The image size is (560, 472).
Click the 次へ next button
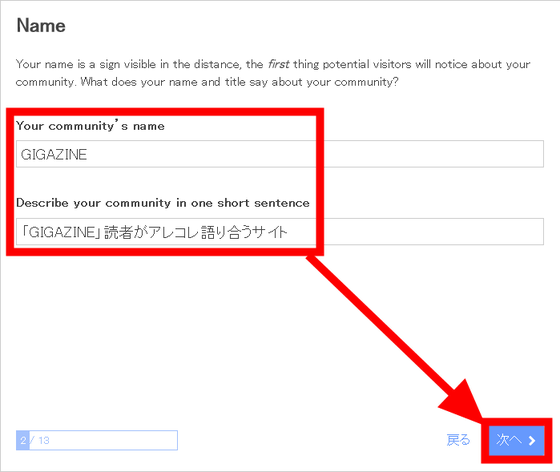tap(516, 440)
